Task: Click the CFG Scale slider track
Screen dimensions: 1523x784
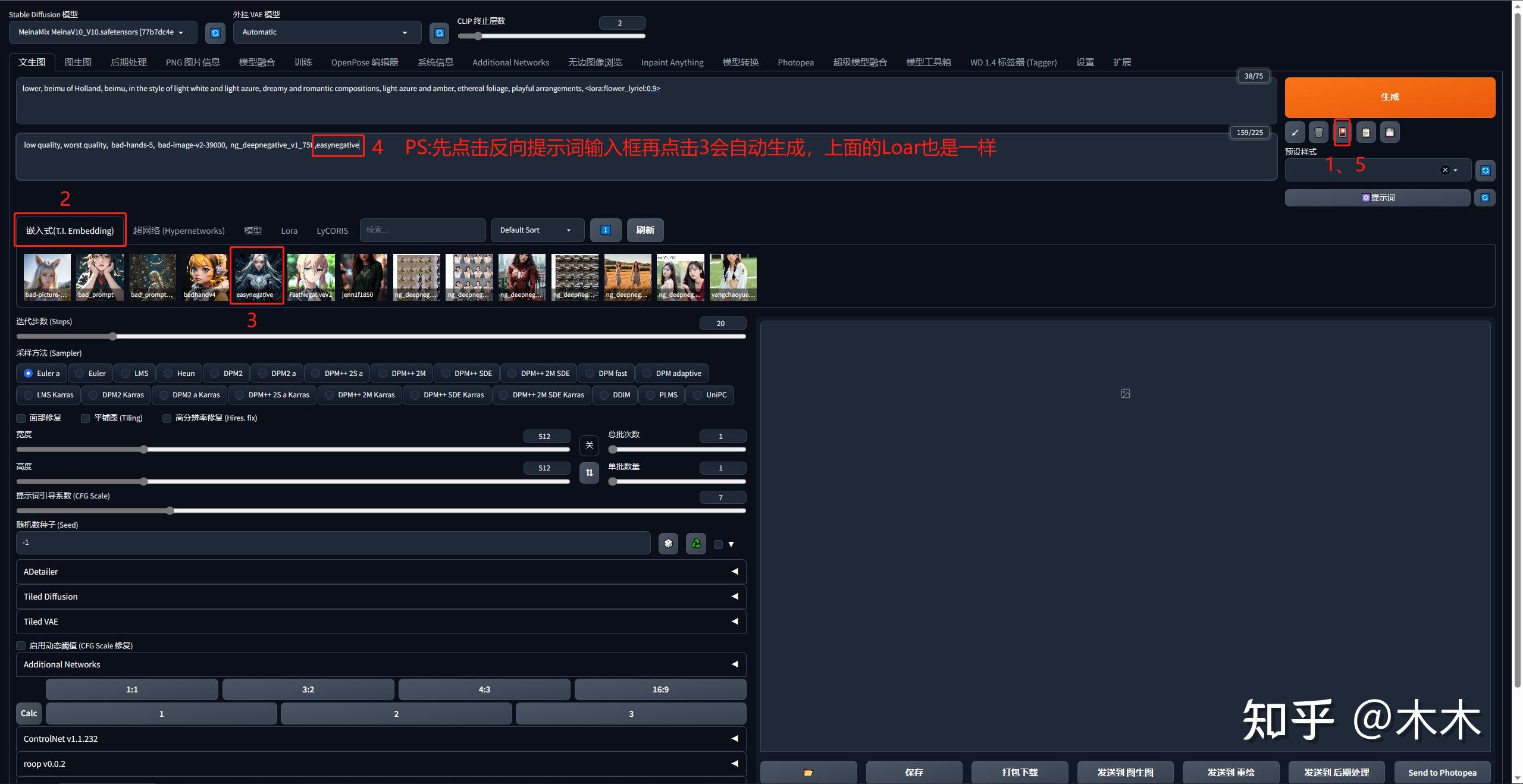Action: (381, 510)
